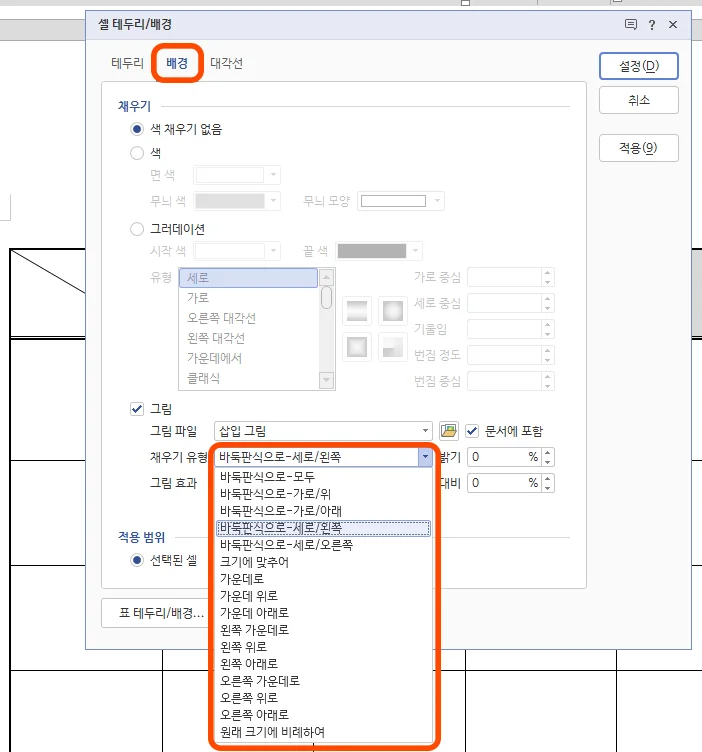
Task: Click gradient type list scroll up arrow
Action: coord(327,277)
